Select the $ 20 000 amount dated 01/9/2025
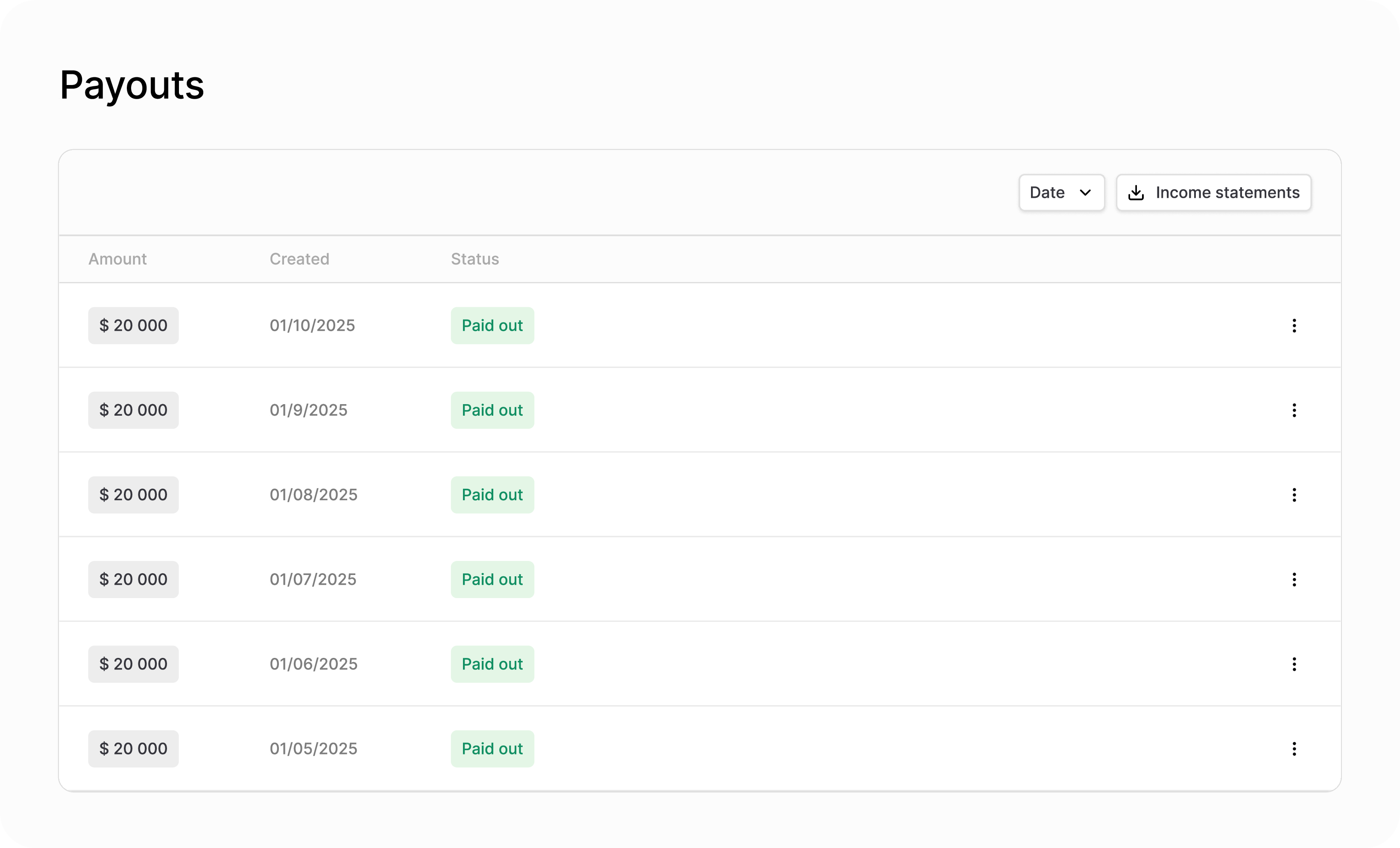The width and height of the screenshot is (1400, 848). point(134,411)
